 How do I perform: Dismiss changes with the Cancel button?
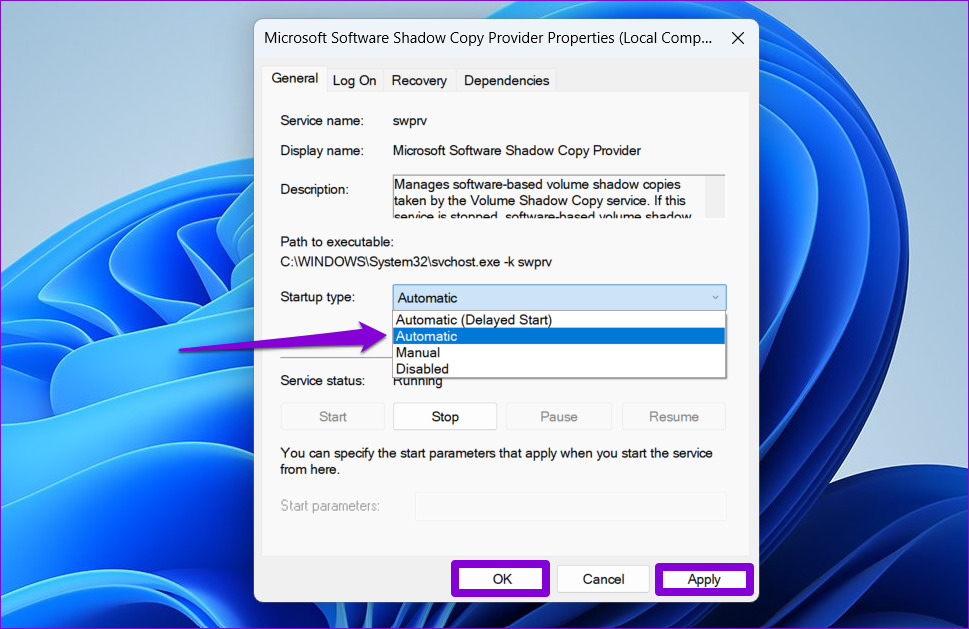[x=603, y=579]
